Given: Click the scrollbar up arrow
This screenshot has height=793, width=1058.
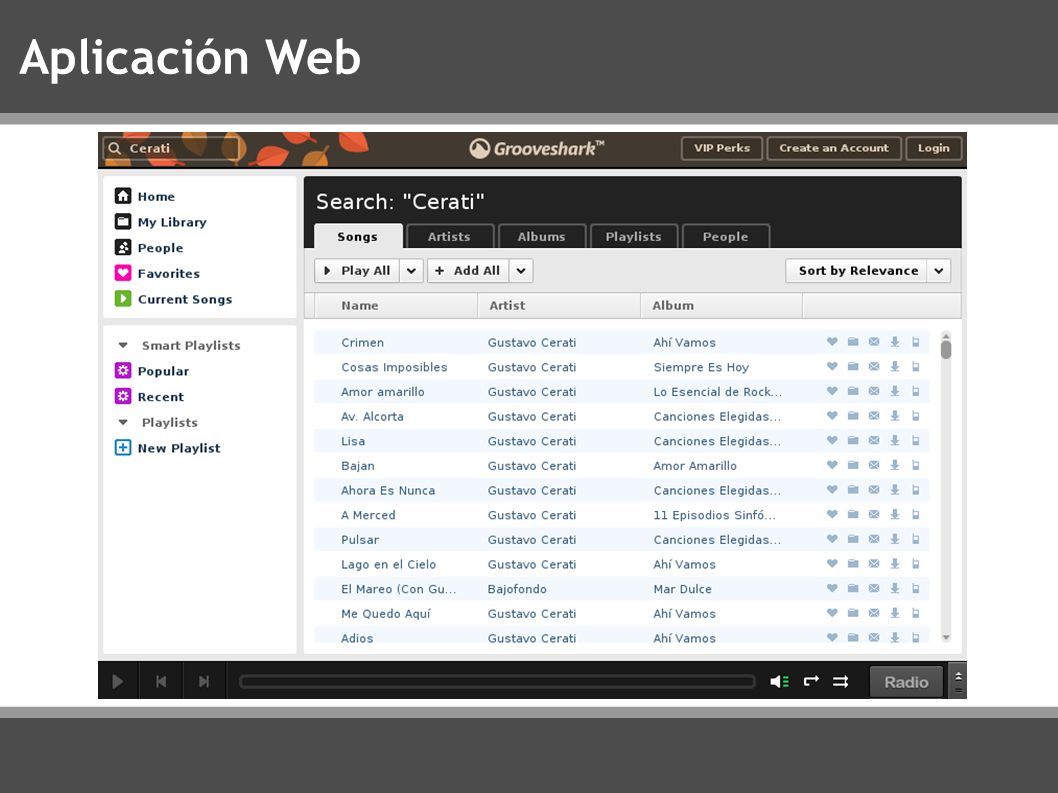Looking at the screenshot, I should [946, 335].
